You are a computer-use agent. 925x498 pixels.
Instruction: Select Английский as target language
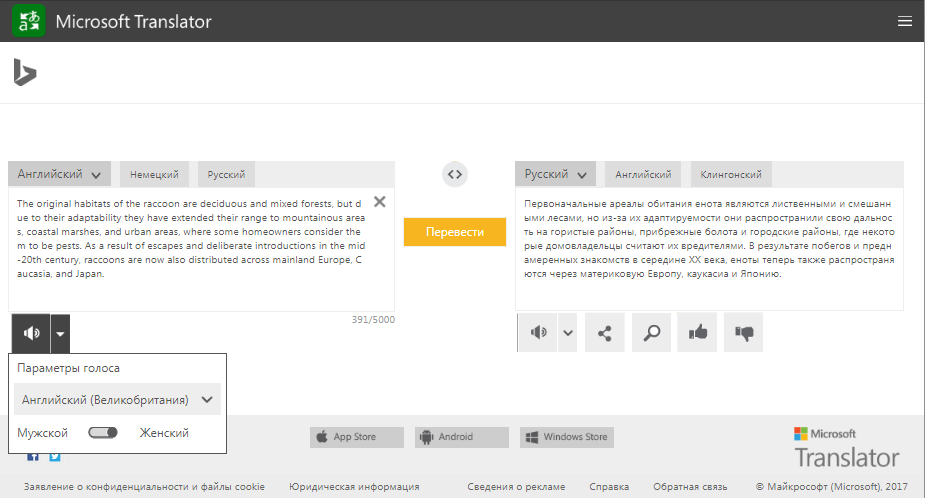tap(643, 175)
